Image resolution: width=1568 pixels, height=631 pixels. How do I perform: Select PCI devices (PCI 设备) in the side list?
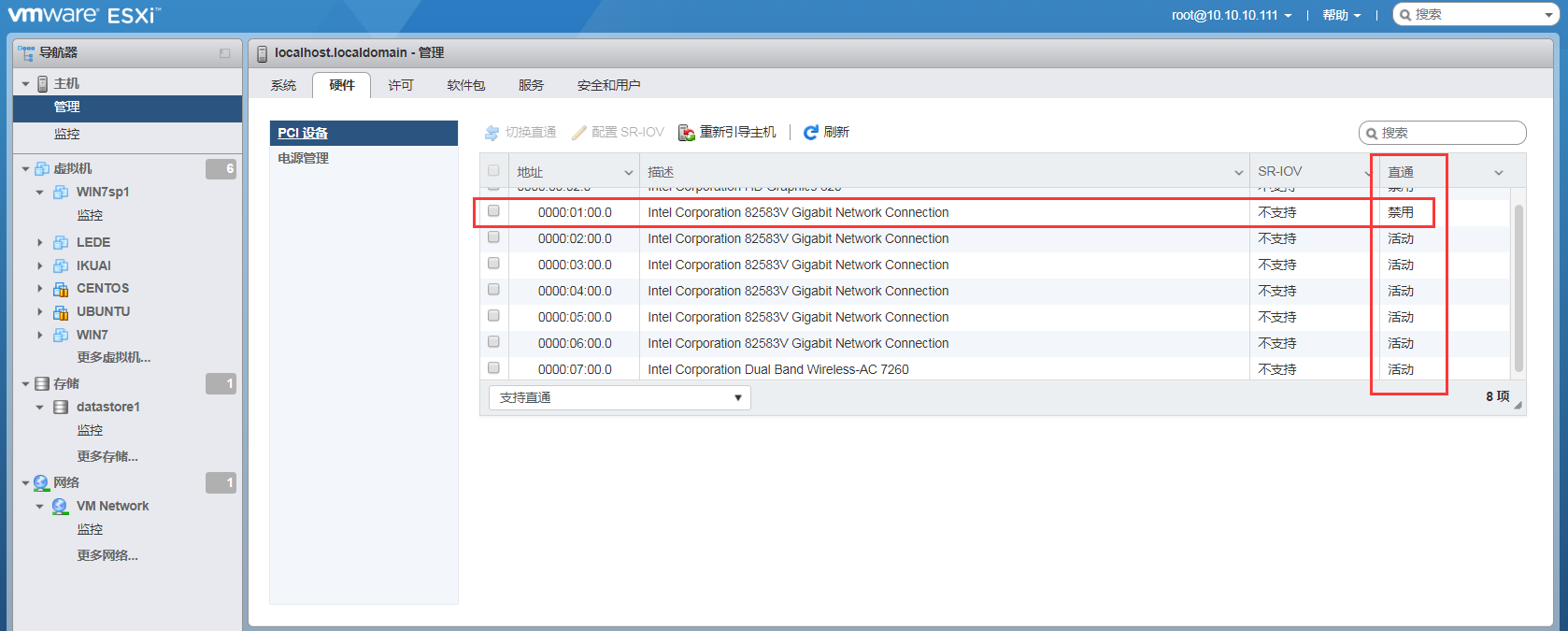(363, 133)
